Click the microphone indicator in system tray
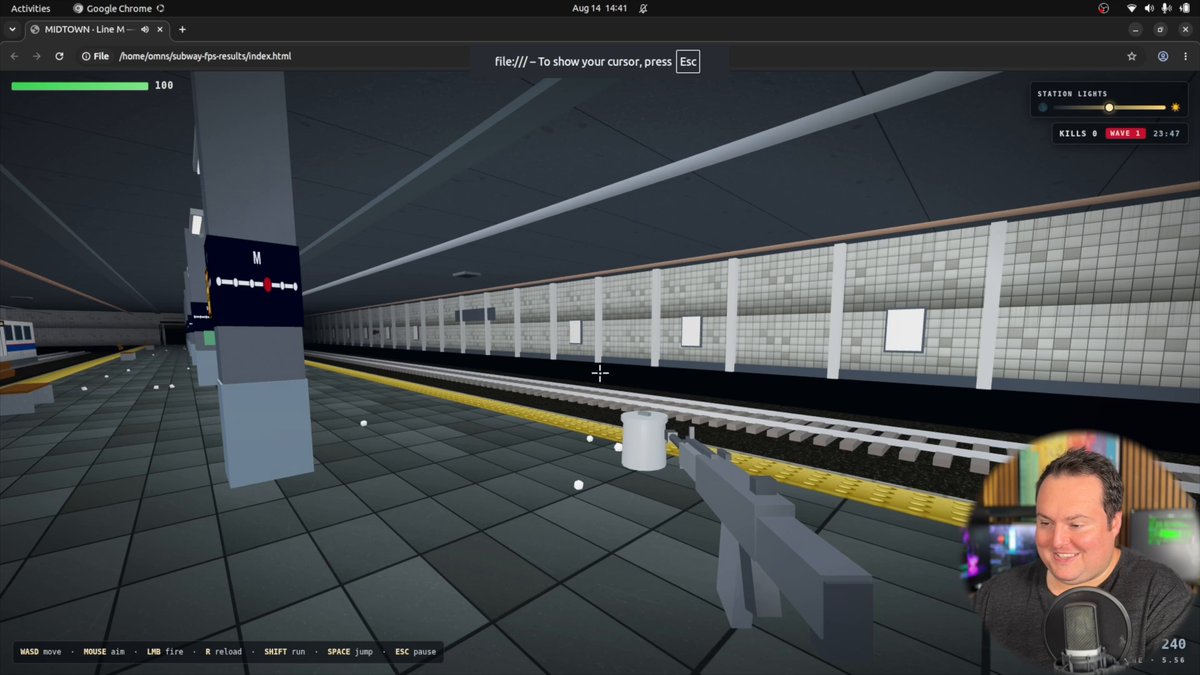The width and height of the screenshot is (1200, 675). coord(1166,8)
